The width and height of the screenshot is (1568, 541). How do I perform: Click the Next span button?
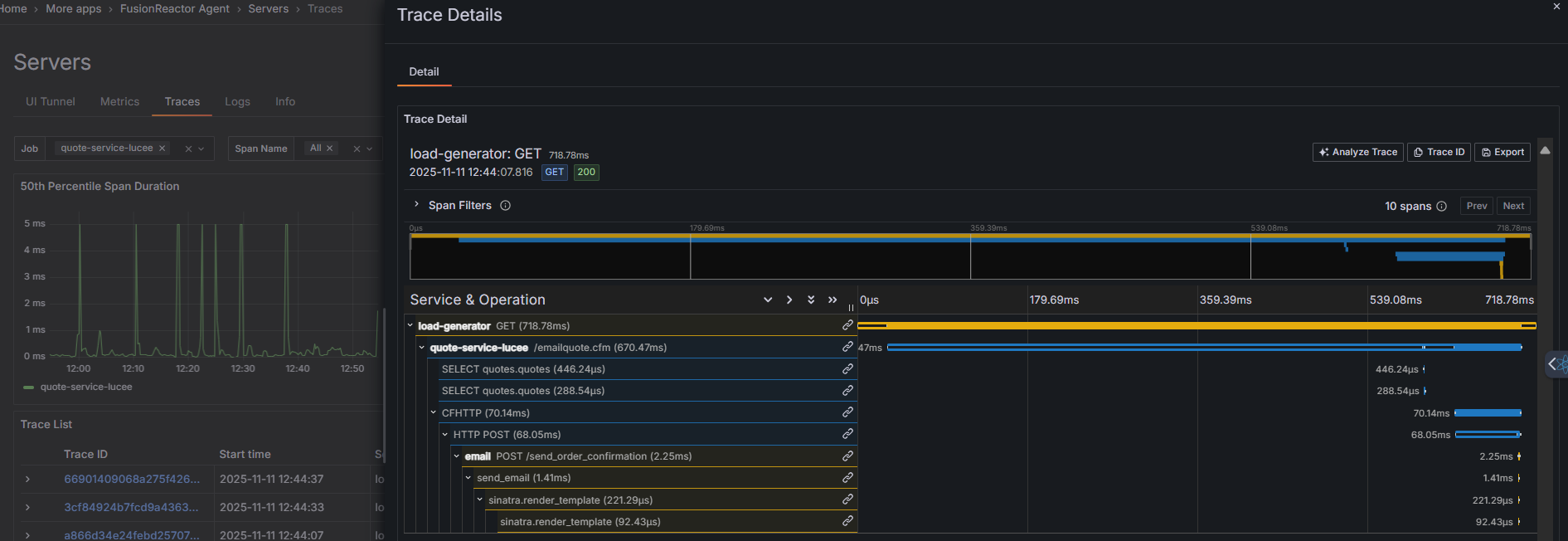pyautogui.click(x=1513, y=206)
